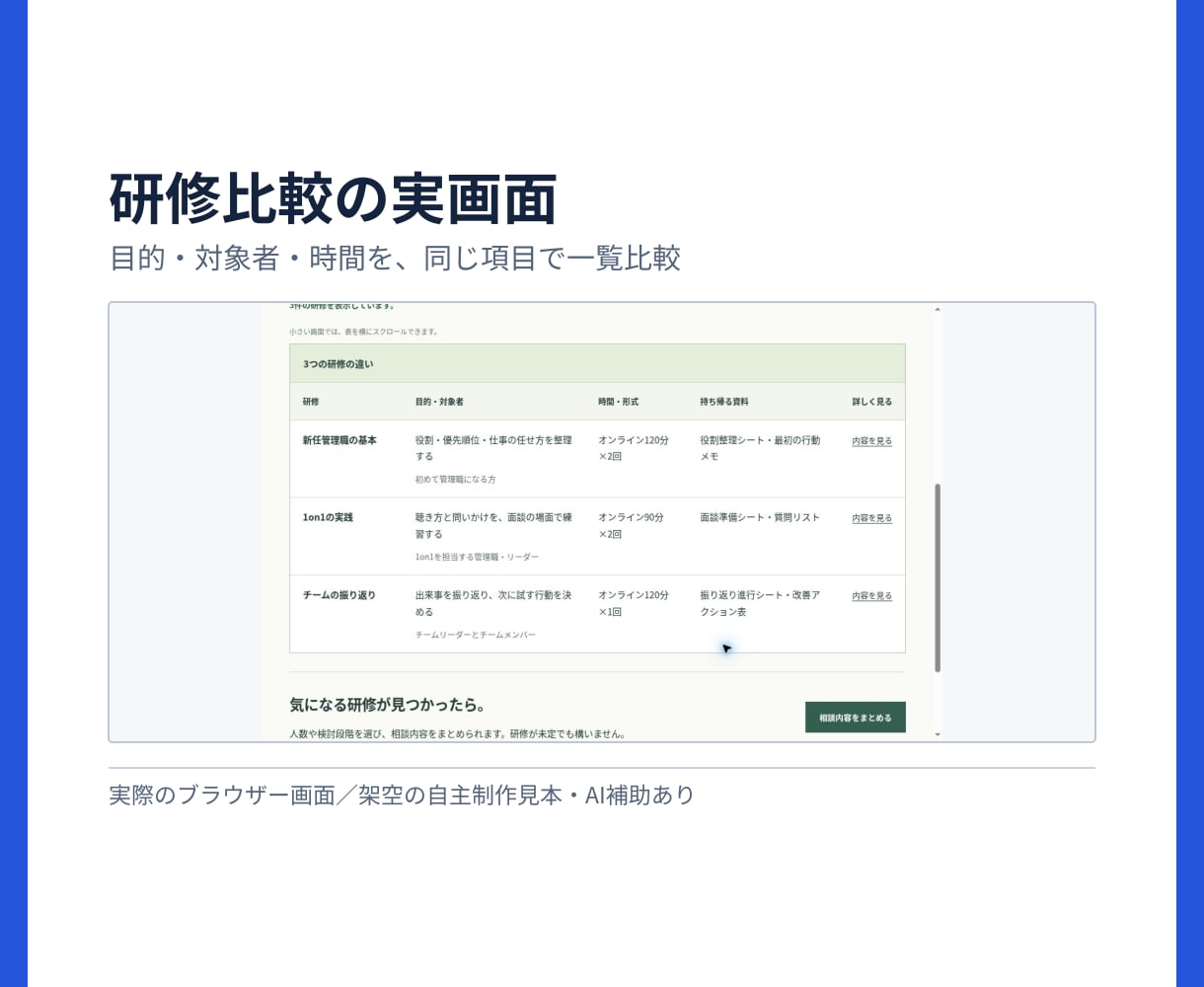Image resolution: width=1204 pixels, height=987 pixels.
Task: Click the scrollbar up arrow
Action: [938, 310]
